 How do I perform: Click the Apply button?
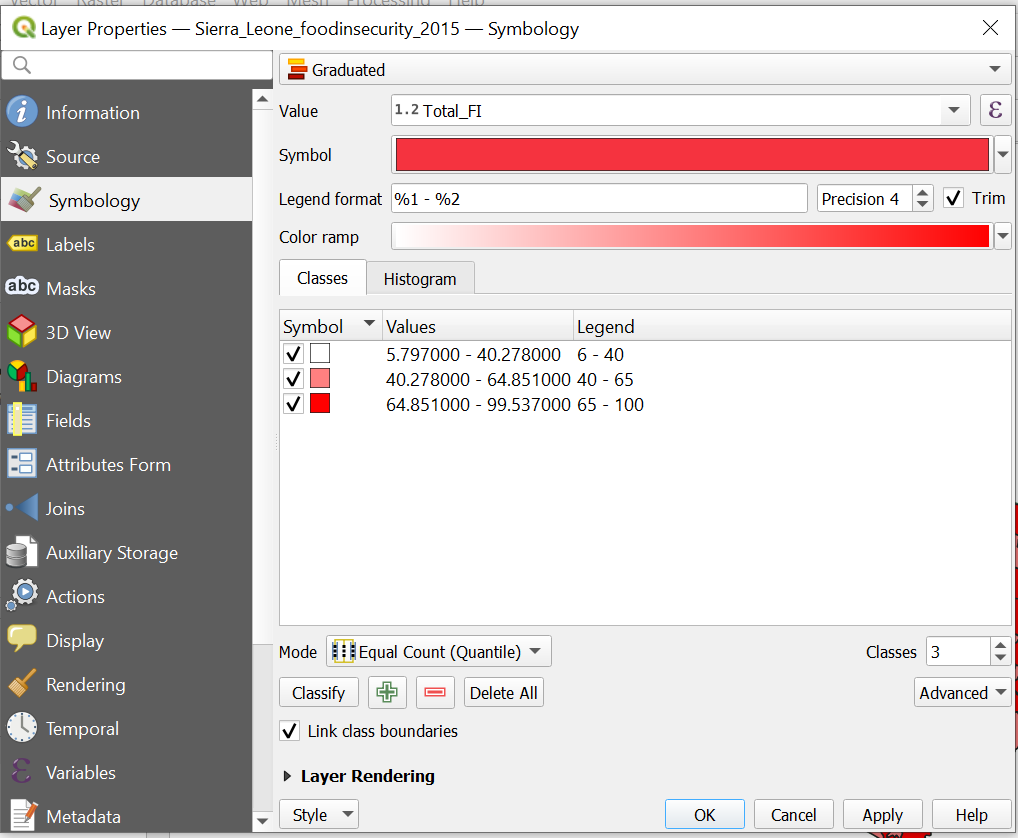point(882,815)
